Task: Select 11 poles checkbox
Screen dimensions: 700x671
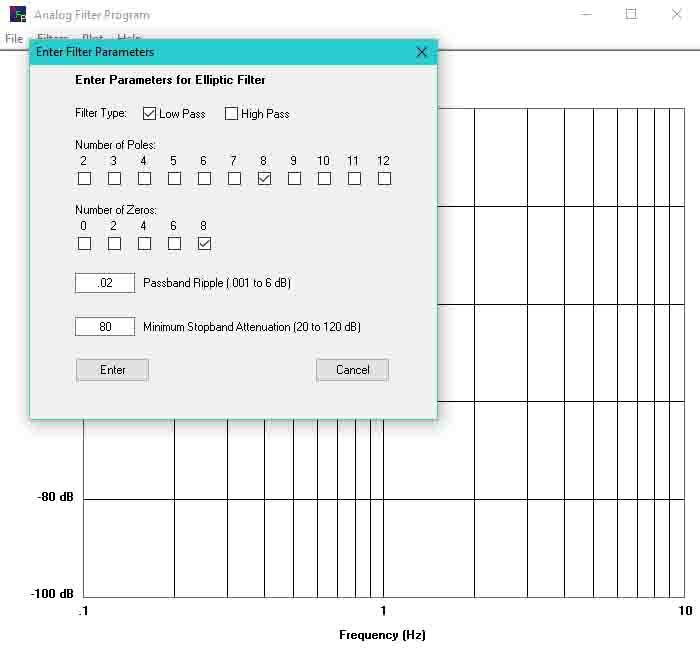Action: tap(354, 179)
